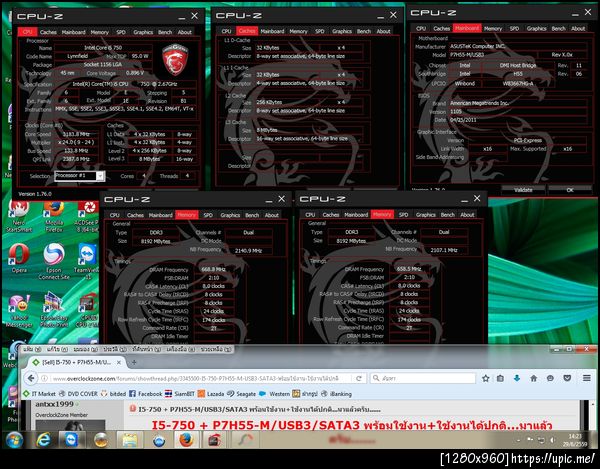
Task: Focus the Firefox search box
Action: click(423, 378)
